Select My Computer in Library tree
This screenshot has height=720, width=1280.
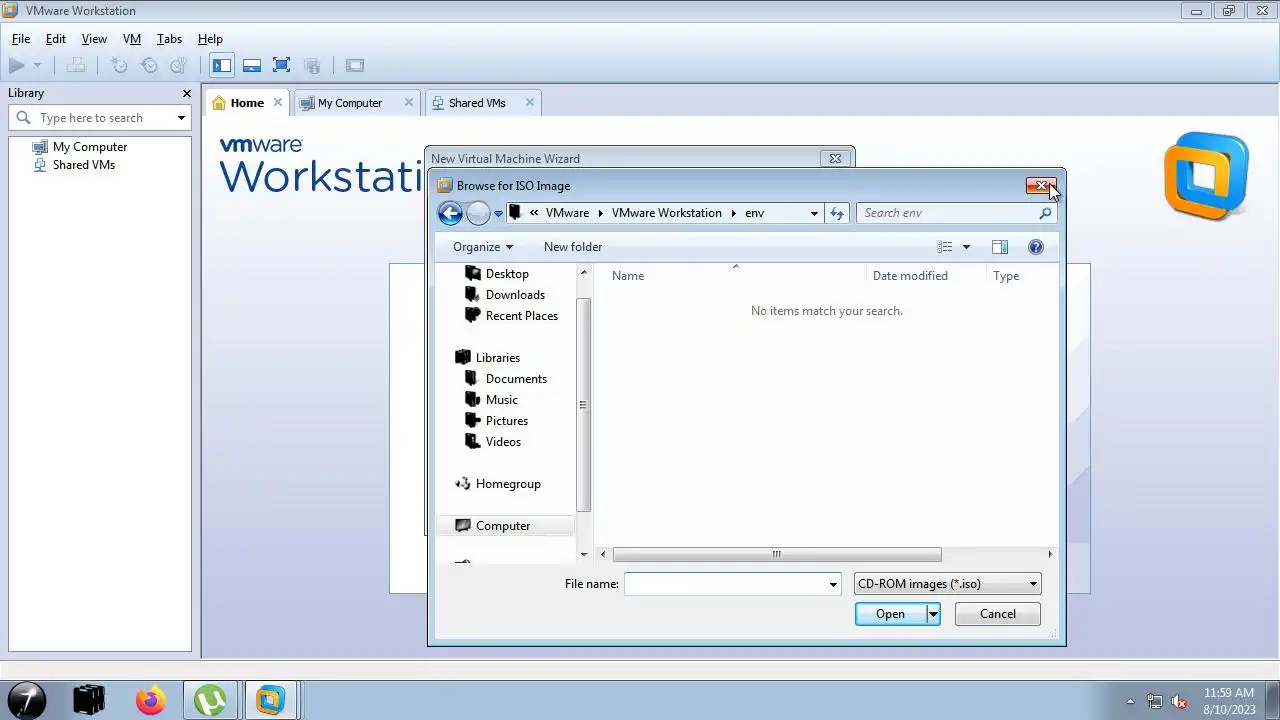pos(90,147)
